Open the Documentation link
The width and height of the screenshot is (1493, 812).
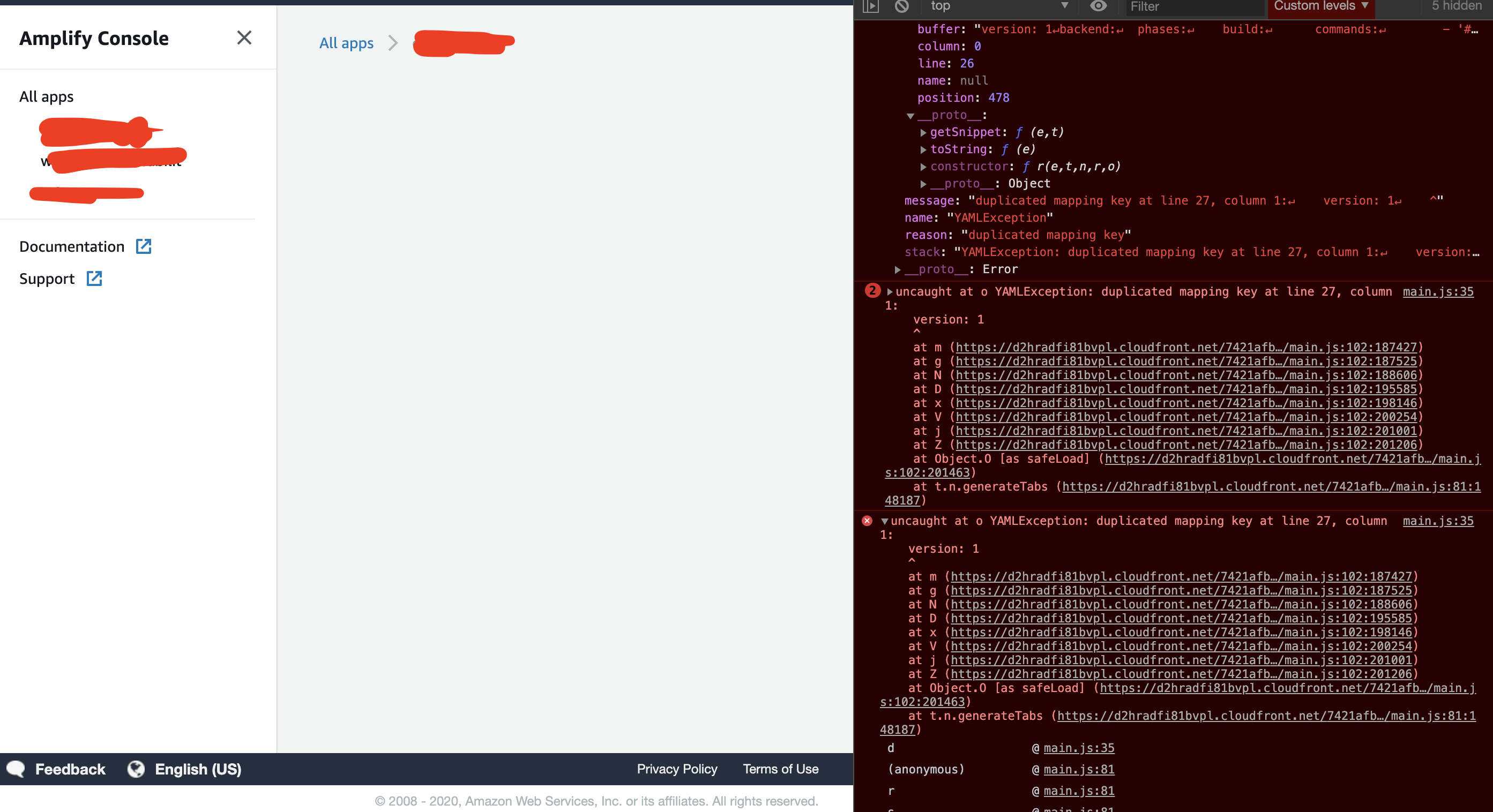tap(72, 247)
